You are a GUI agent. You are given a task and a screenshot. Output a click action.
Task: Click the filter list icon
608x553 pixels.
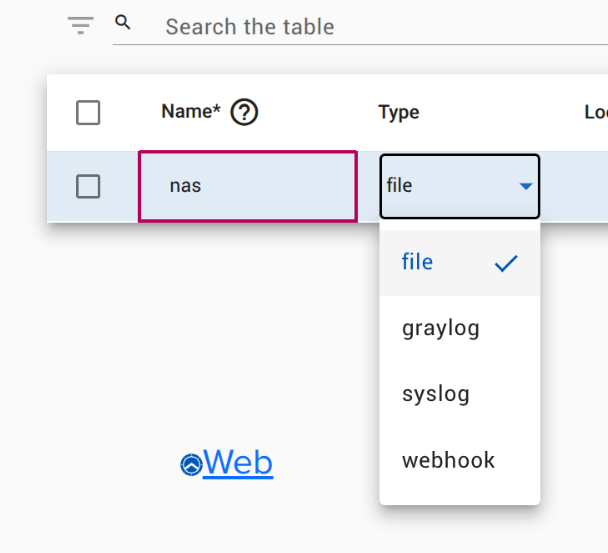click(81, 26)
